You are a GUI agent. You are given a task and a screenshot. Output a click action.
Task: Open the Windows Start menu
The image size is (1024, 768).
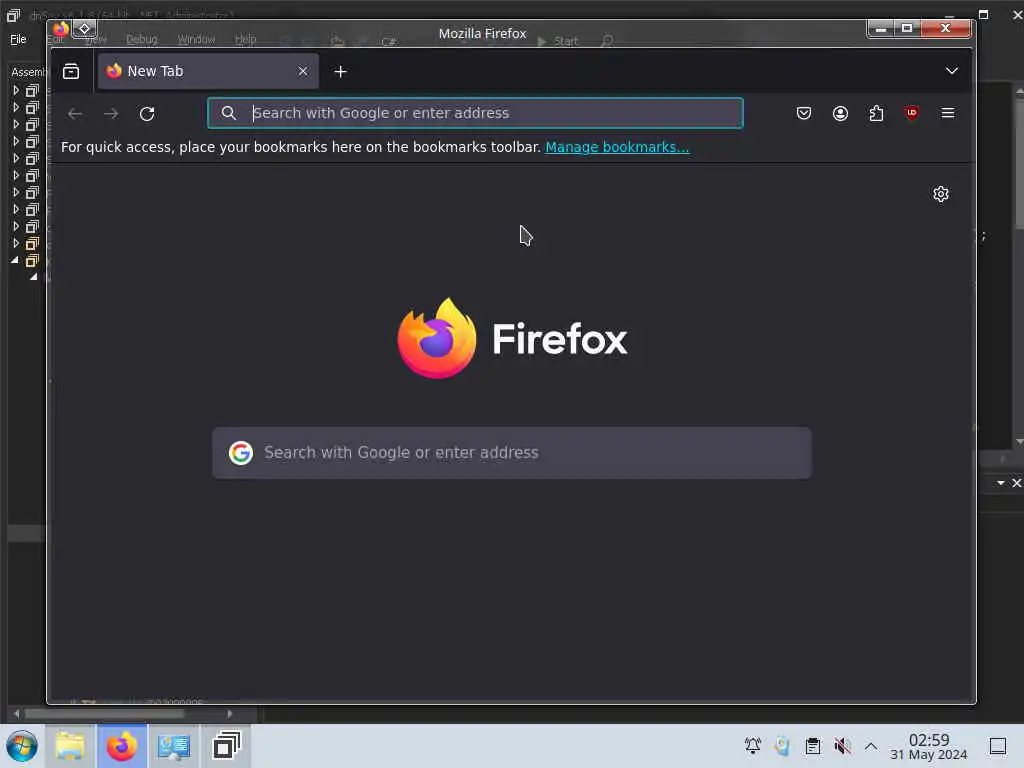(x=22, y=746)
